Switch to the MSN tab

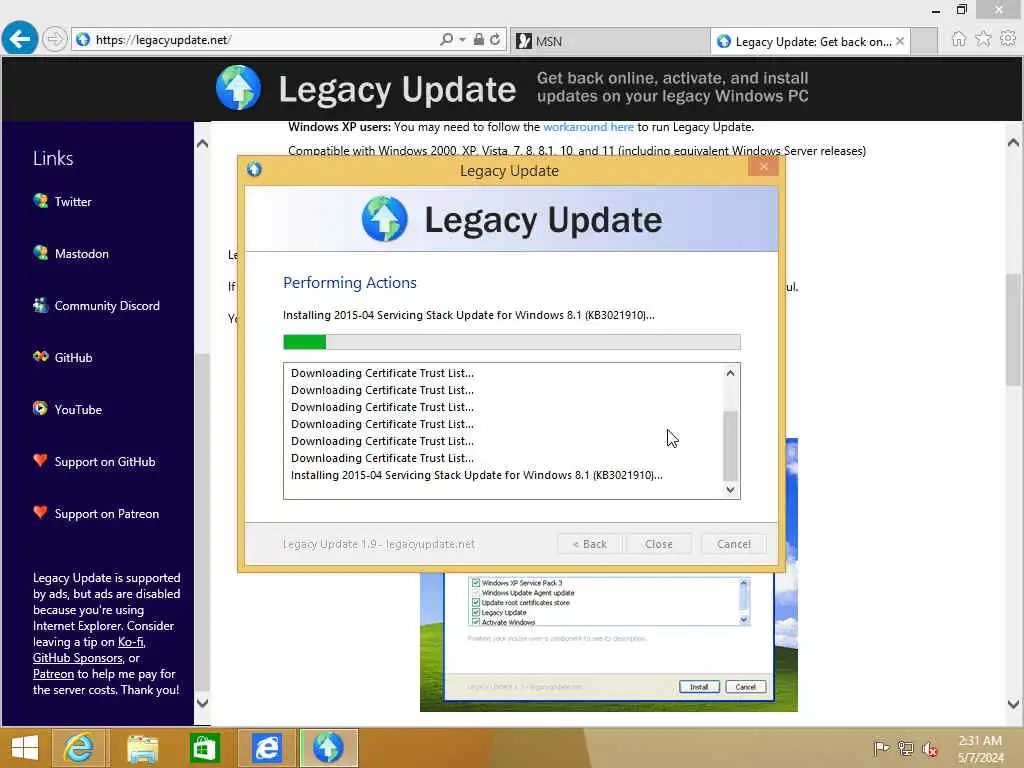(609, 41)
